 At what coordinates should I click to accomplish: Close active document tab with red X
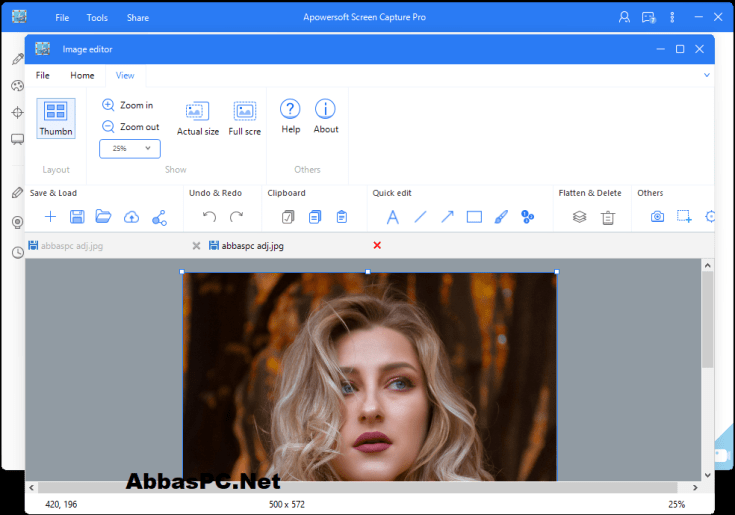pos(377,245)
